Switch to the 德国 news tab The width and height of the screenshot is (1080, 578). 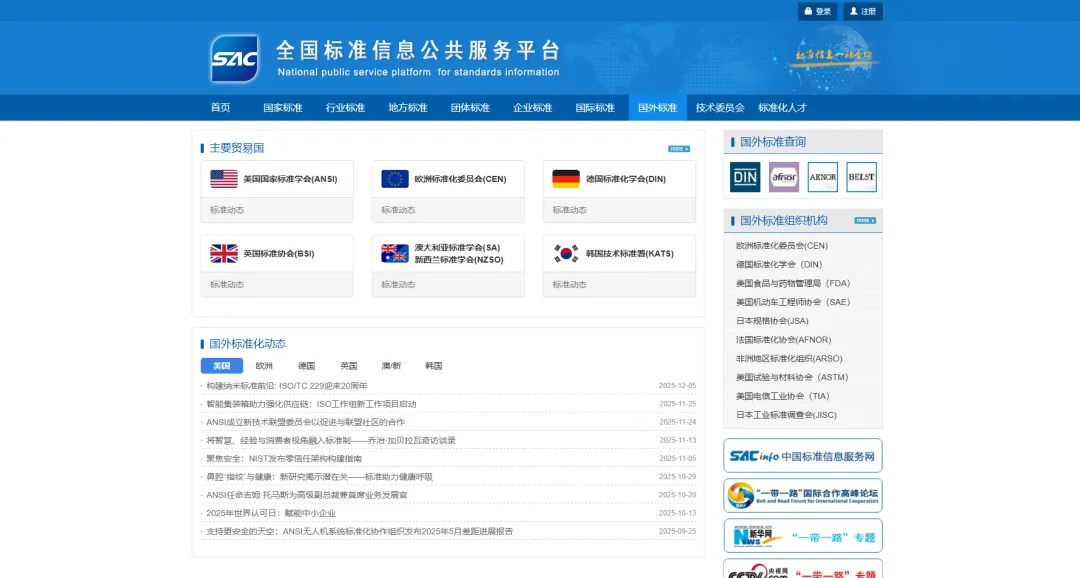pyautogui.click(x=307, y=366)
